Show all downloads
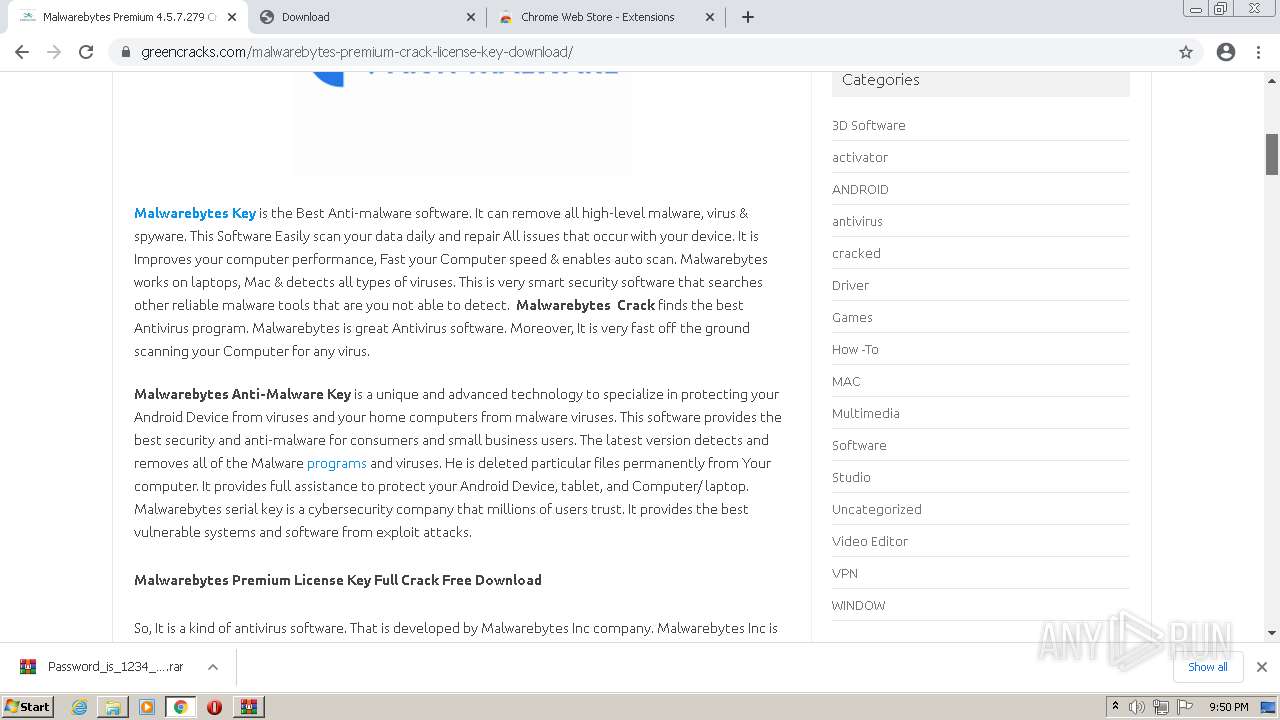This screenshot has height=720, width=1280. [x=1207, y=667]
